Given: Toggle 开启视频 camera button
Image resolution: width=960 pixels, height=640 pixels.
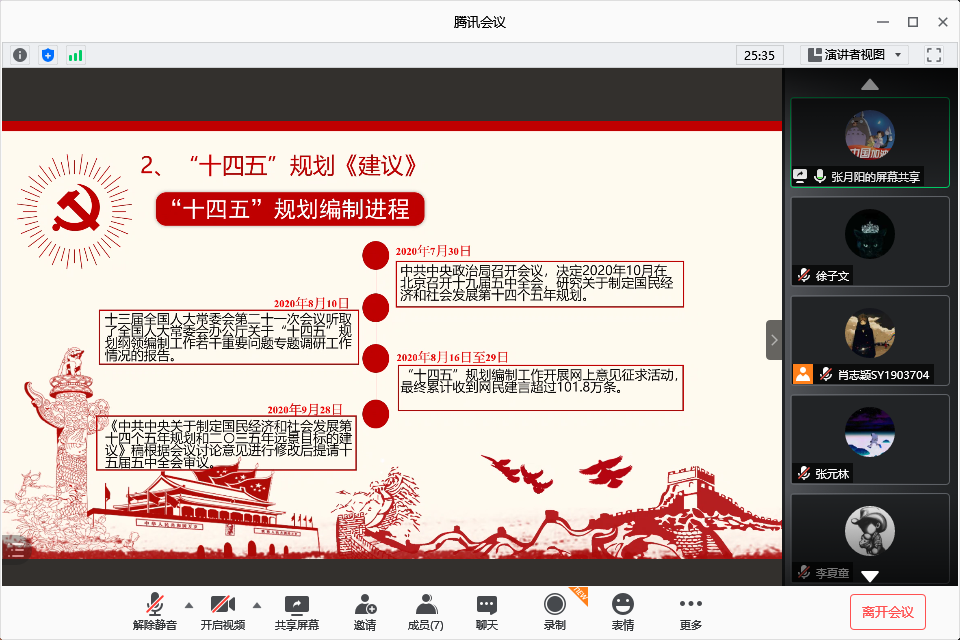Looking at the screenshot, I should (x=222, y=611).
